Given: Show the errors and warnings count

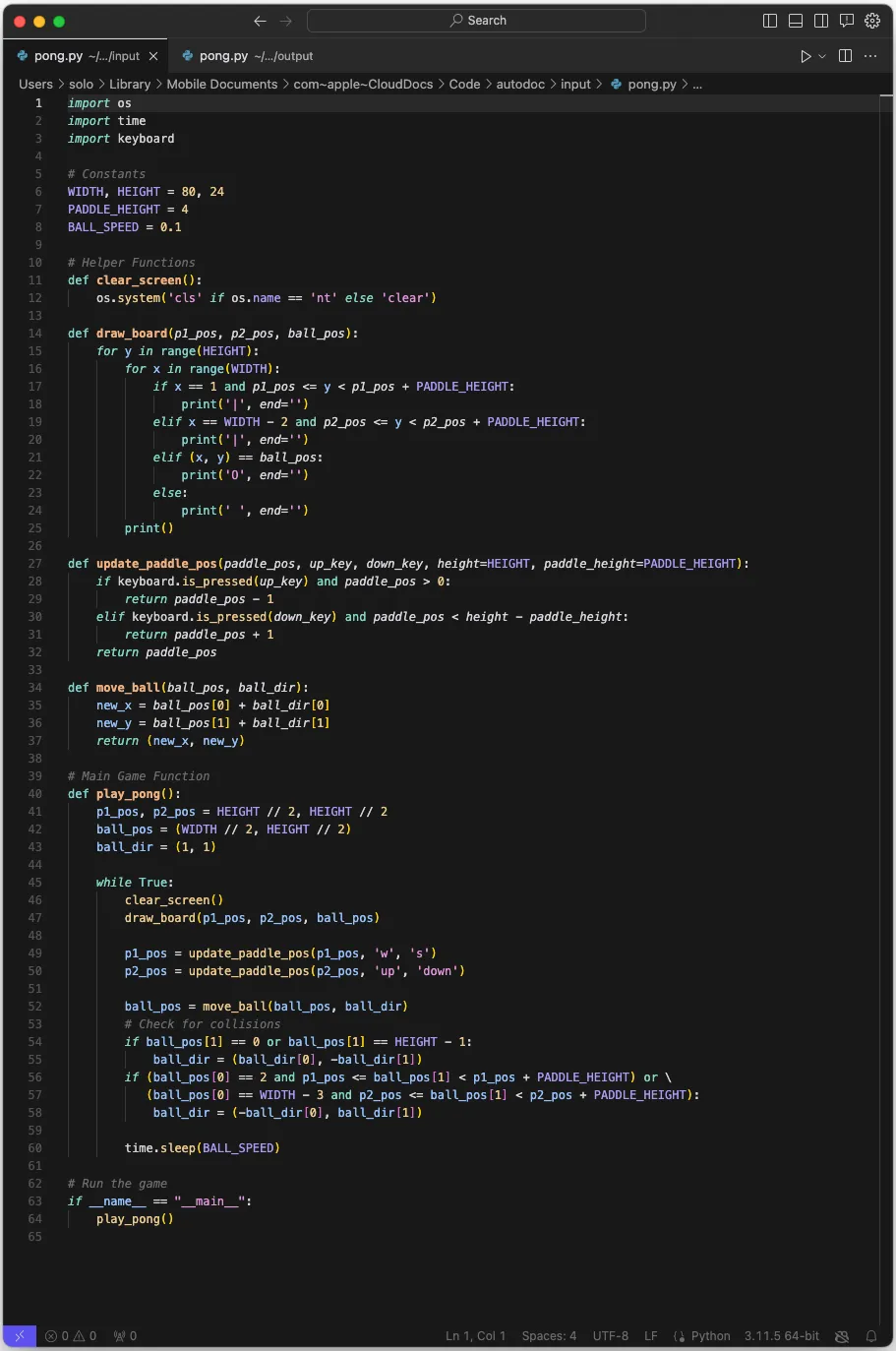Looking at the screenshot, I should (x=71, y=1336).
